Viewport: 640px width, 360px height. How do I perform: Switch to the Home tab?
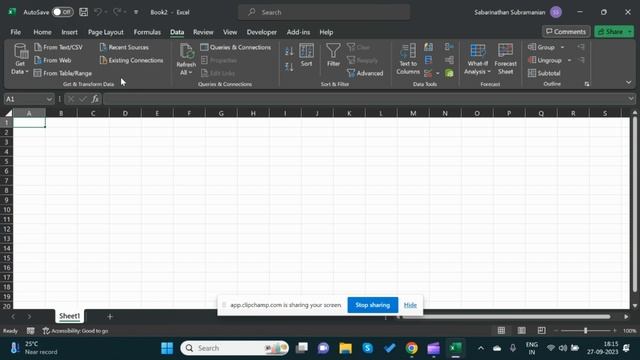[x=42, y=32]
